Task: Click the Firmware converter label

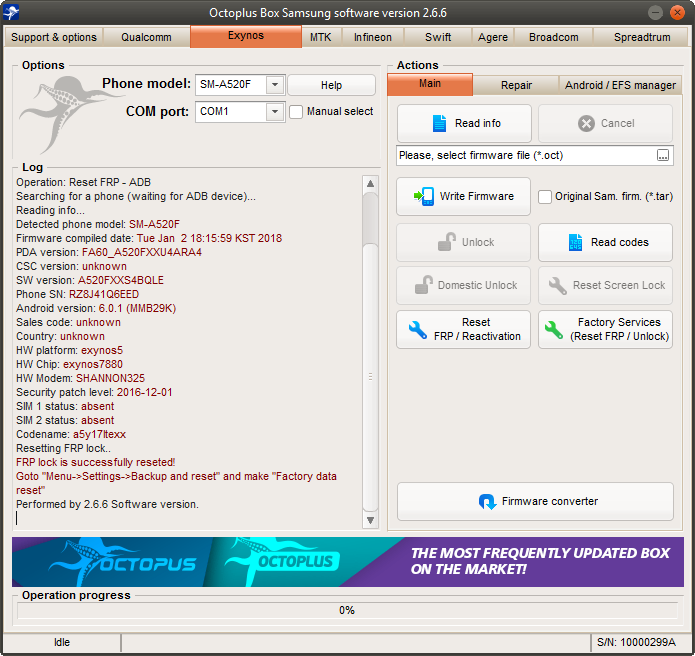Action: pyautogui.click(x=550, y=501)
